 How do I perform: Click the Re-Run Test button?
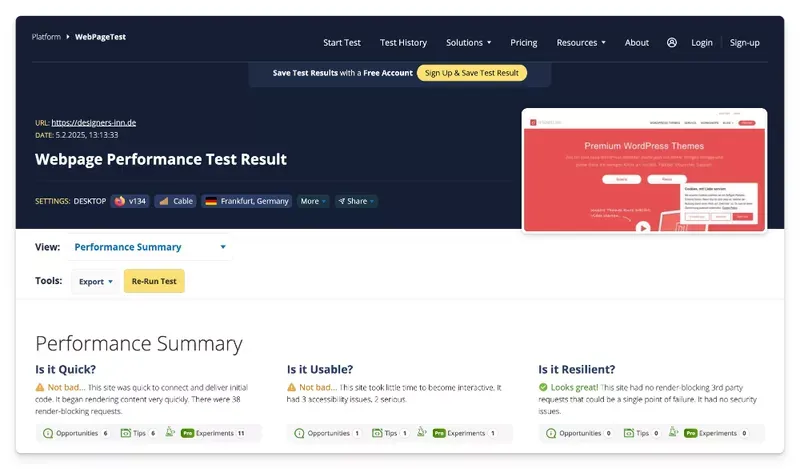154,281
